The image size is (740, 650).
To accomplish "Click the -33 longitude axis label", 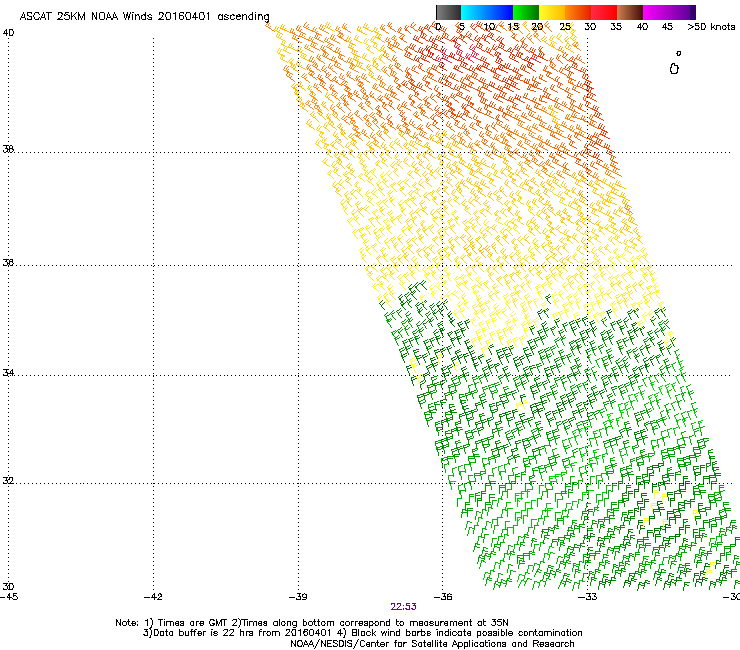I will (587, 597).
